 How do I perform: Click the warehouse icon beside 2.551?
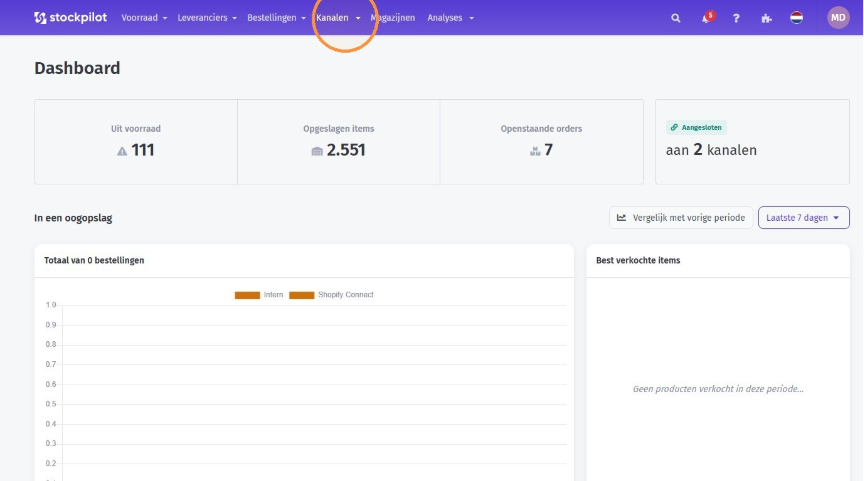317,151
